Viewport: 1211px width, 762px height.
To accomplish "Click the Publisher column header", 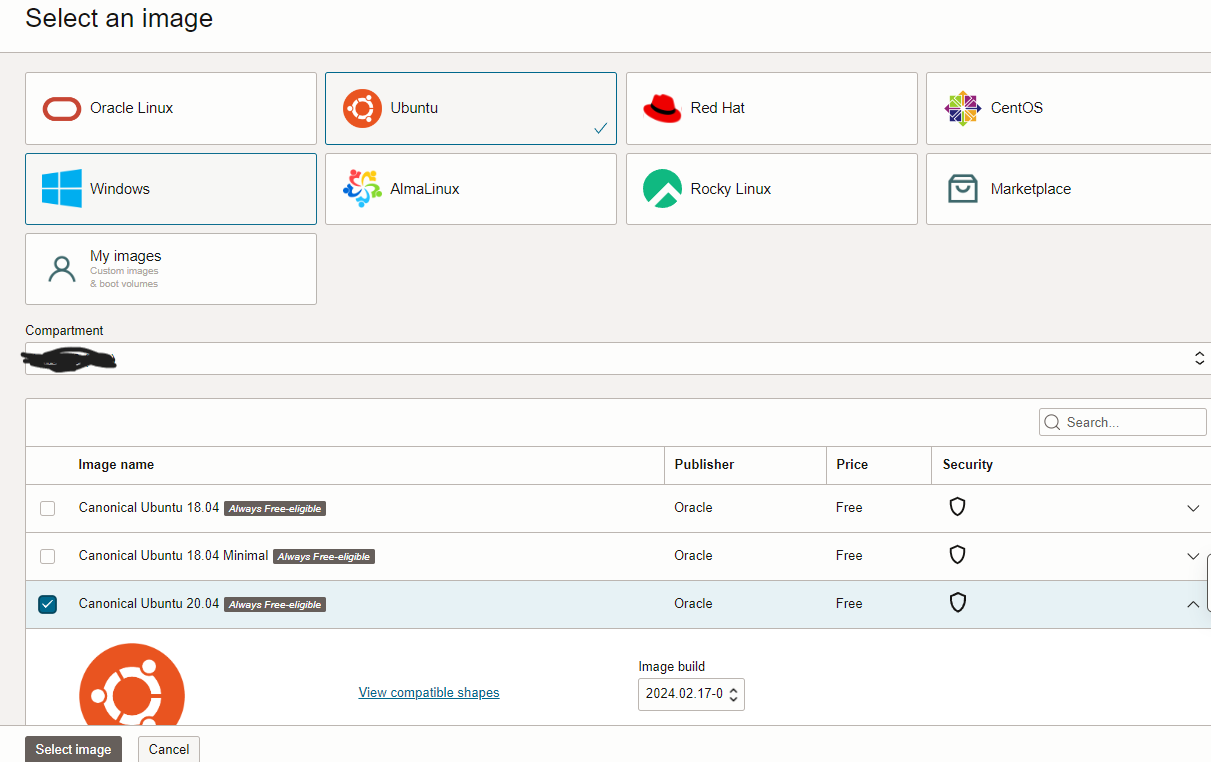I will (x=704, y=464).
